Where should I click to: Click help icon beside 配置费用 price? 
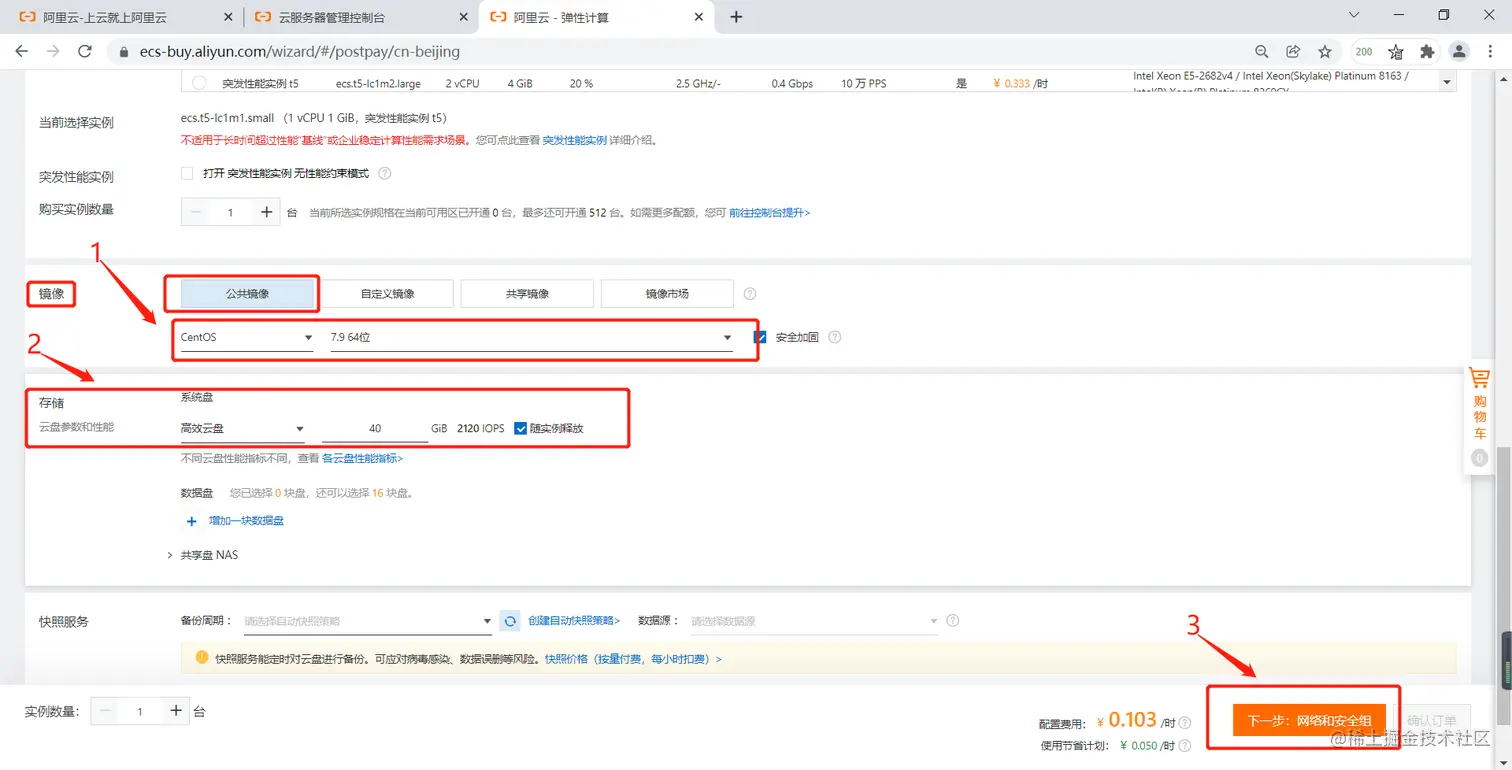1185,723
